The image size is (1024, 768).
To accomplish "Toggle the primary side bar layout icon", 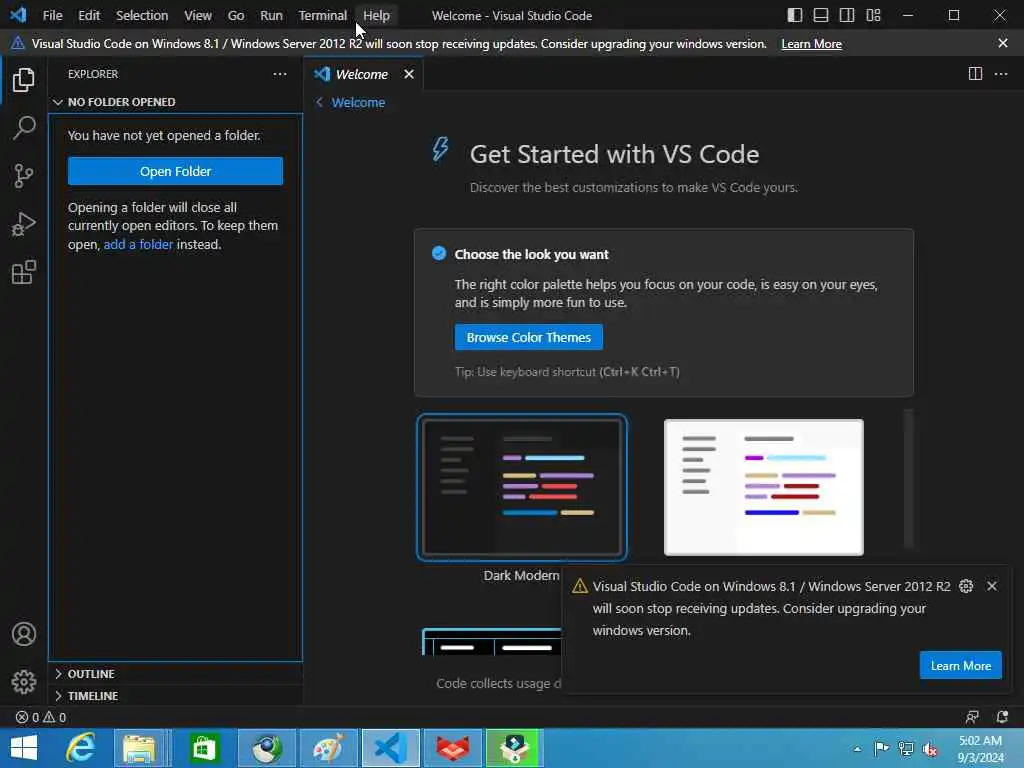I will click(794, 15).
